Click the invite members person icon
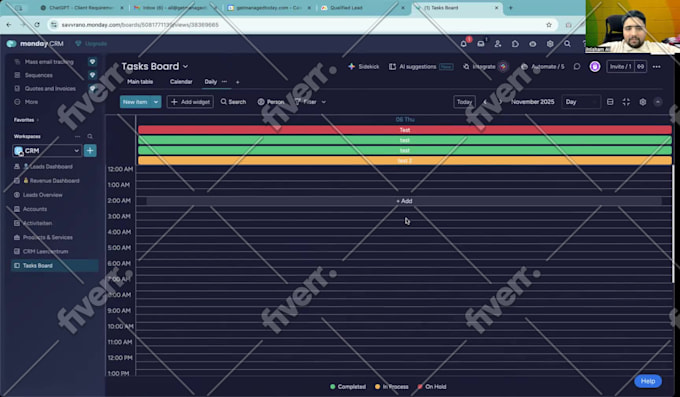The height and width of the screenshot is (397, 680). pos(498,44)
